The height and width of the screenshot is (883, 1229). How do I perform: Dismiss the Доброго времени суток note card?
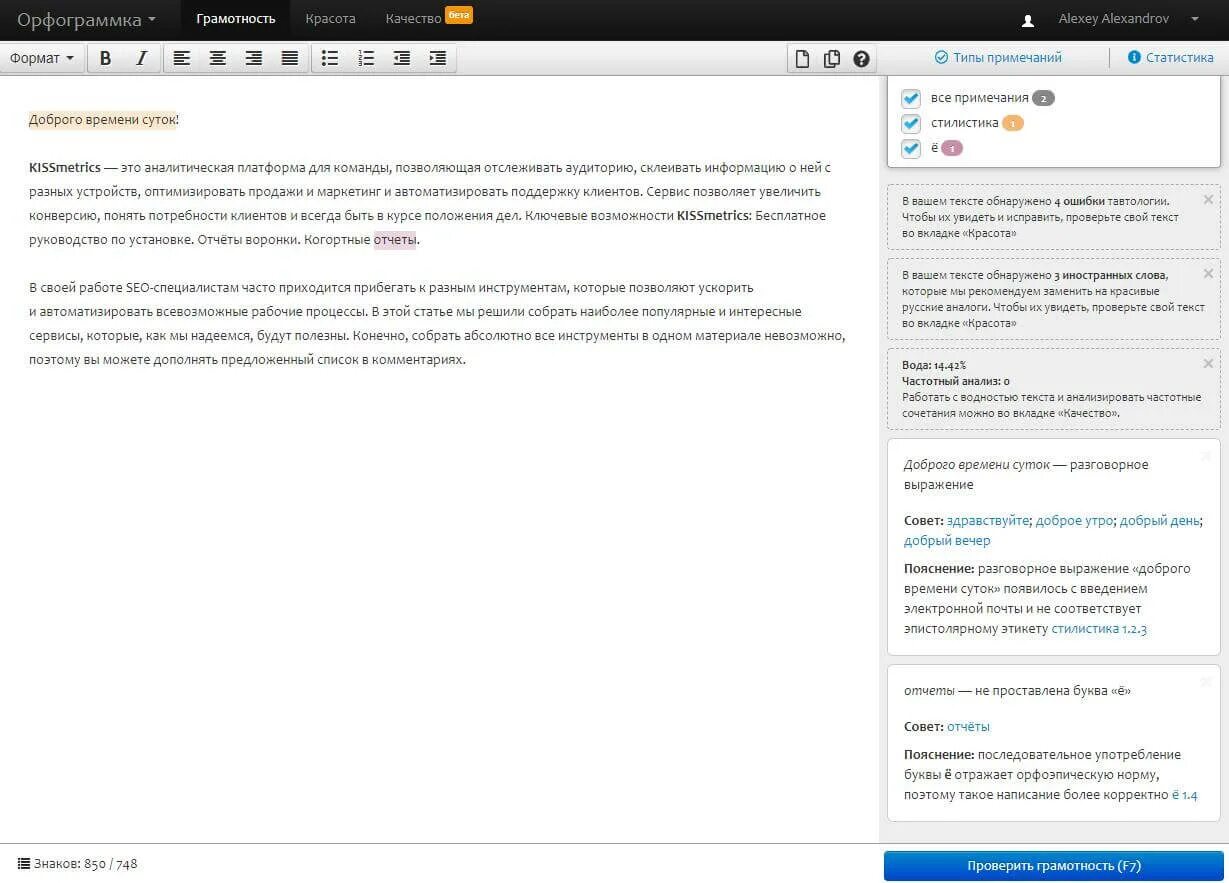pyautogui.click(x=1206, y=456)
